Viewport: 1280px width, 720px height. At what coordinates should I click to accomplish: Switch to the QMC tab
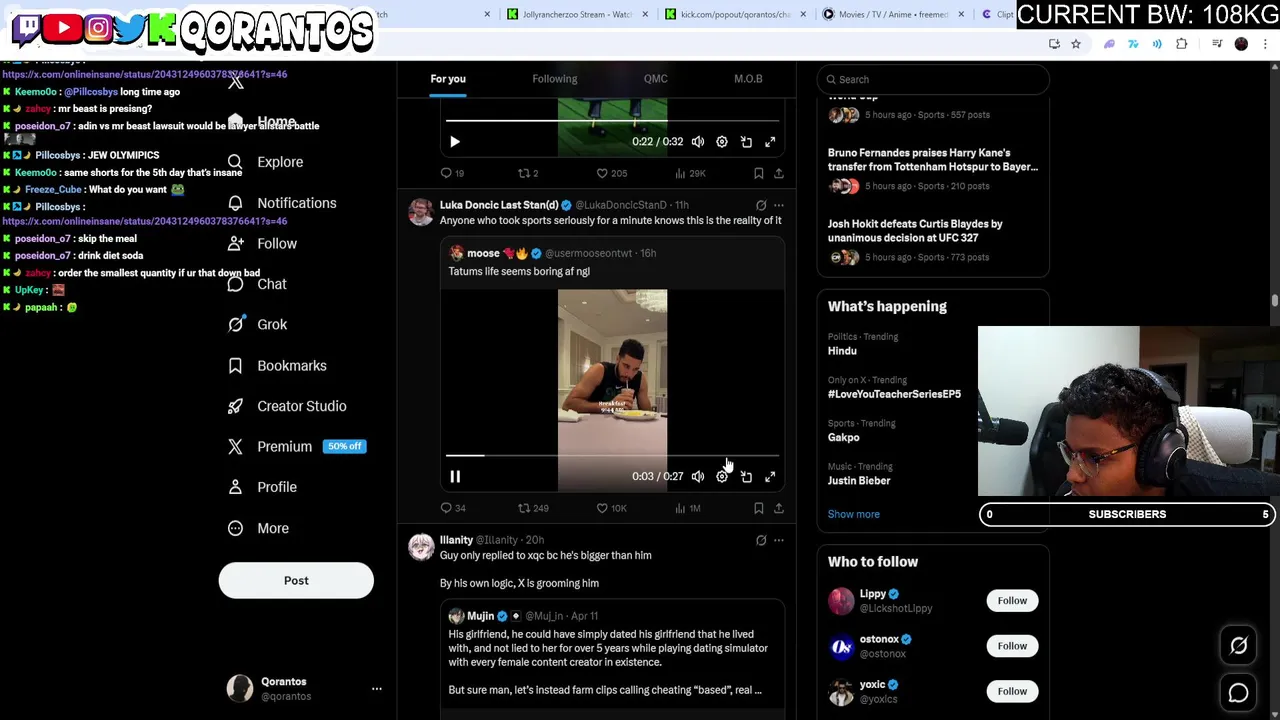(656, 79)
